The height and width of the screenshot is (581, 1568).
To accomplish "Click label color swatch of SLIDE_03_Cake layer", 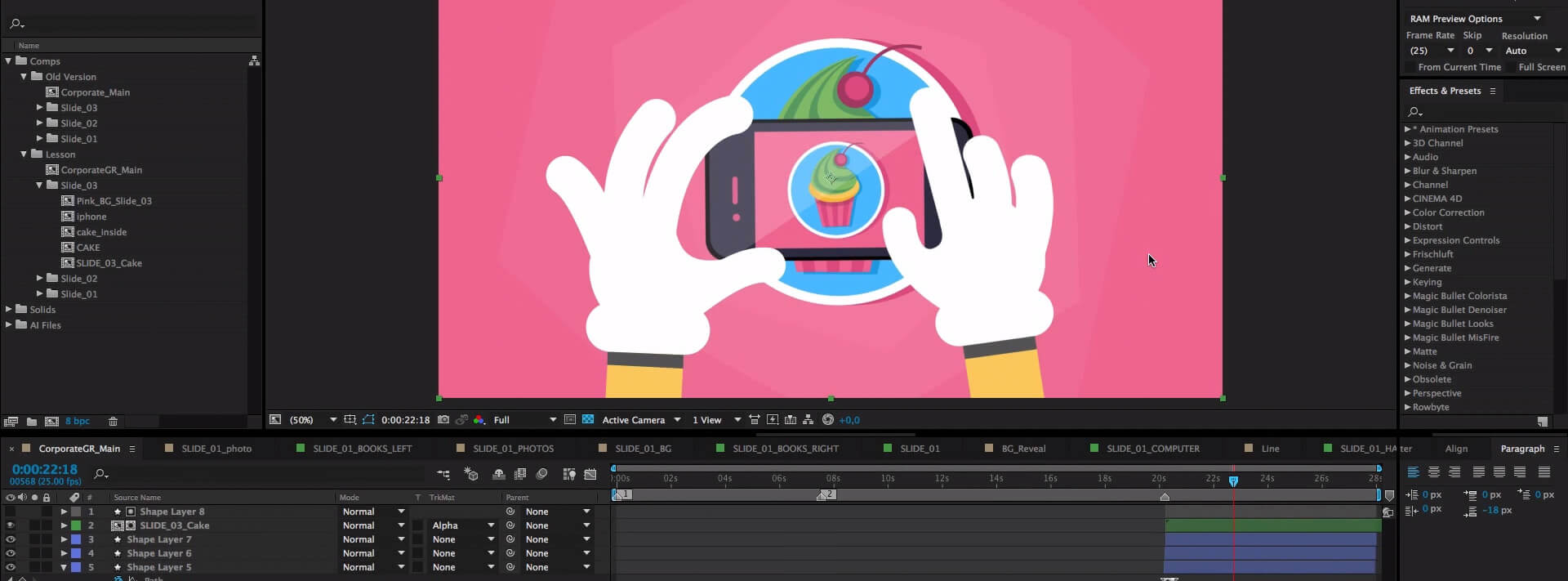I will pyautogui.click(x=76, y=525).
